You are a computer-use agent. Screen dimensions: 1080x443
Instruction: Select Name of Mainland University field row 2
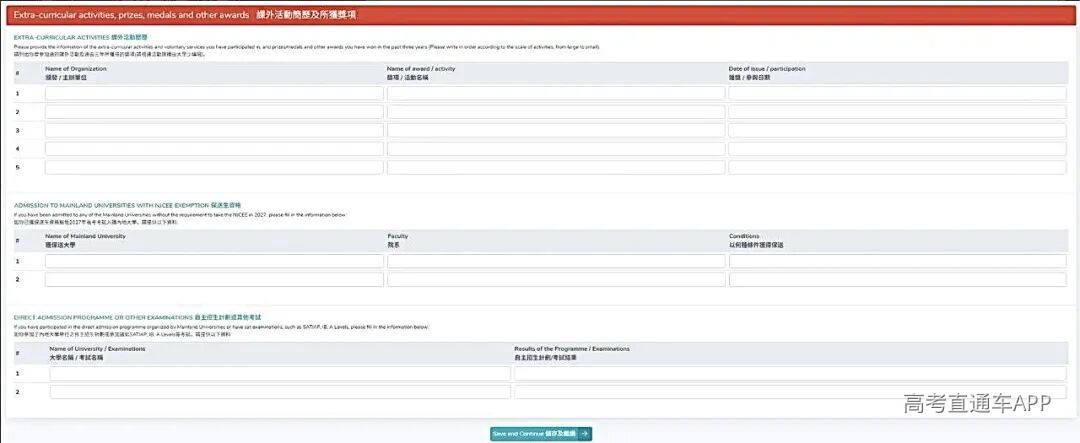pos(214,280)
